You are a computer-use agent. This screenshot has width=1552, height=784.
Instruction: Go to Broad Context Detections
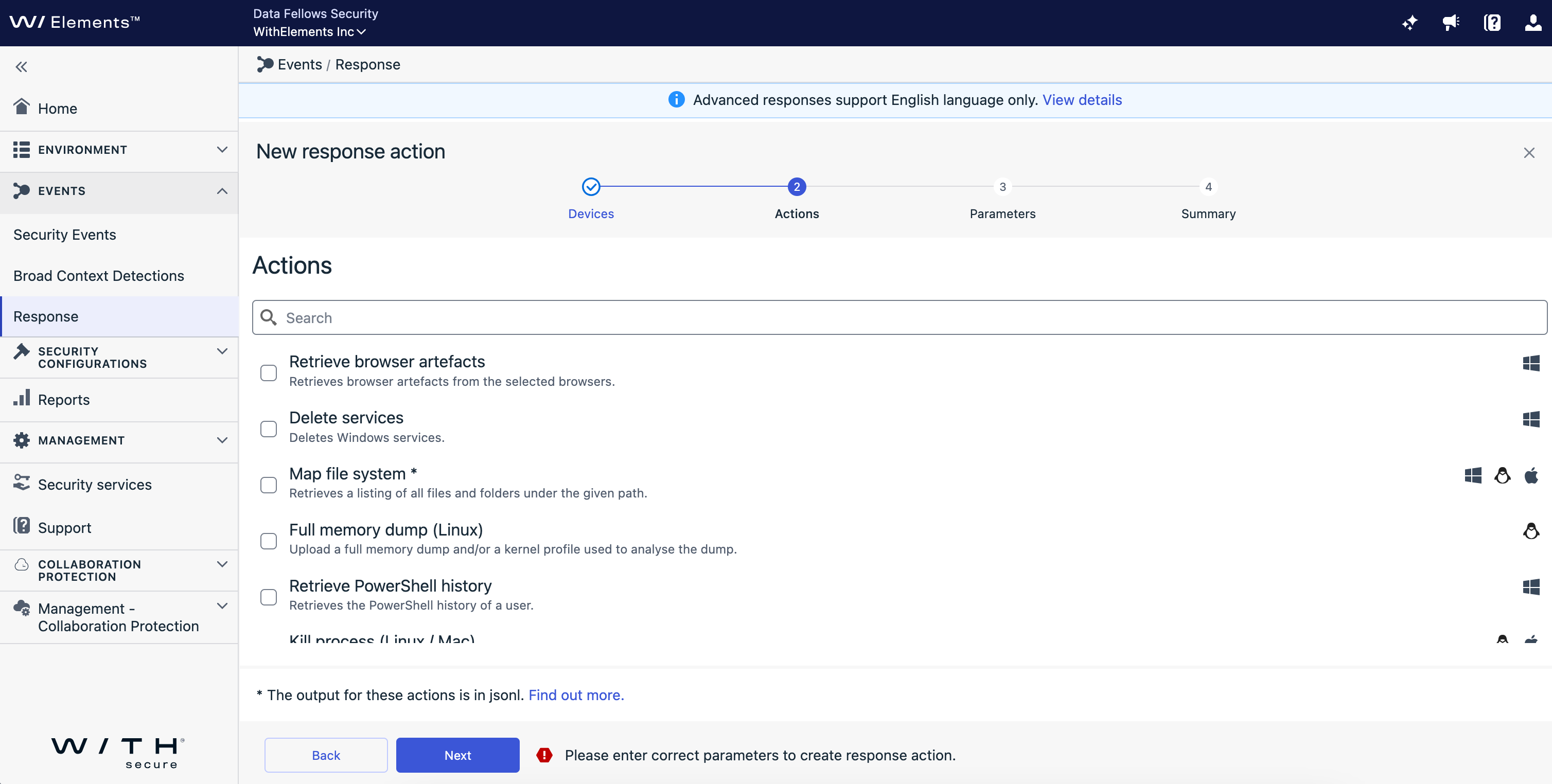(x=99, y=276)
